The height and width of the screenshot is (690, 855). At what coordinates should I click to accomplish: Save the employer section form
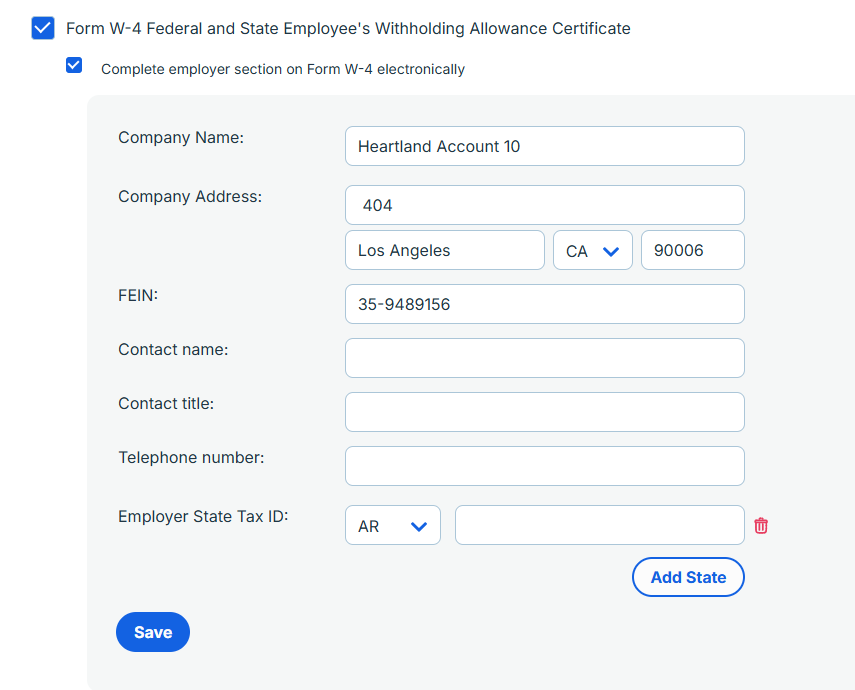pyautogui.click(x=153, y=632)
